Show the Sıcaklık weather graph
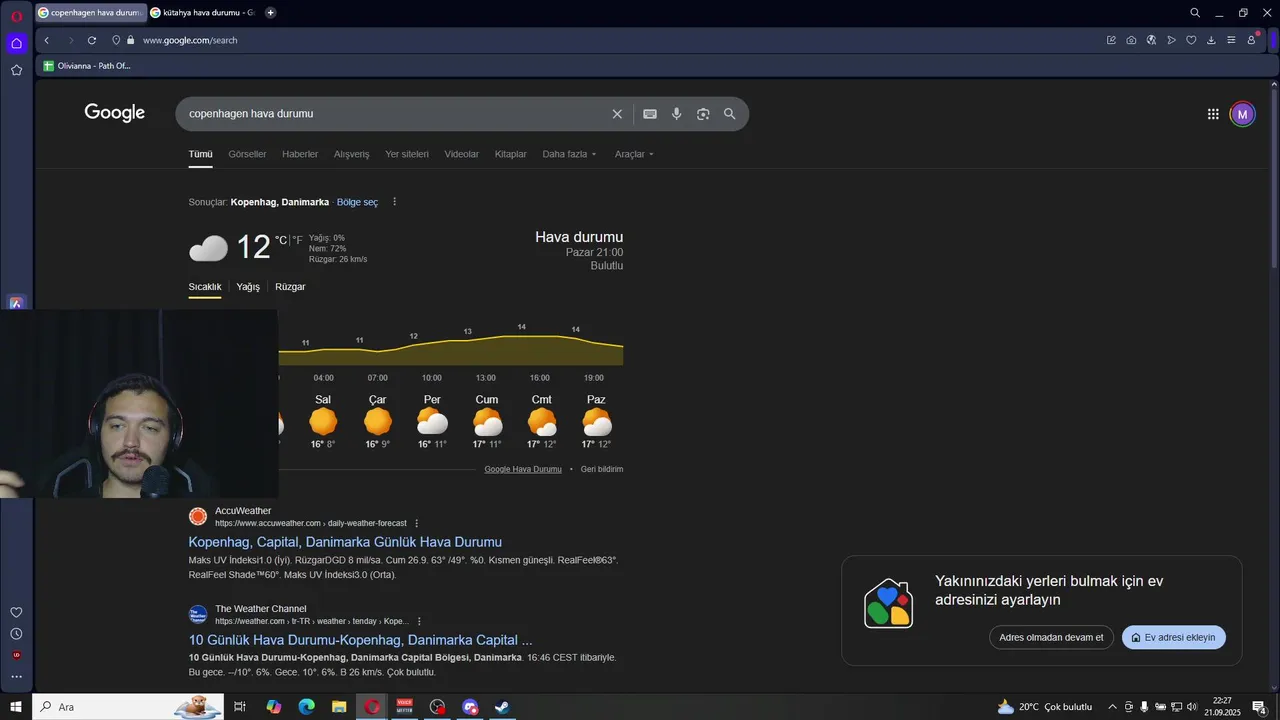This screenshot has height=720, width=1280. tap(205, 287)
